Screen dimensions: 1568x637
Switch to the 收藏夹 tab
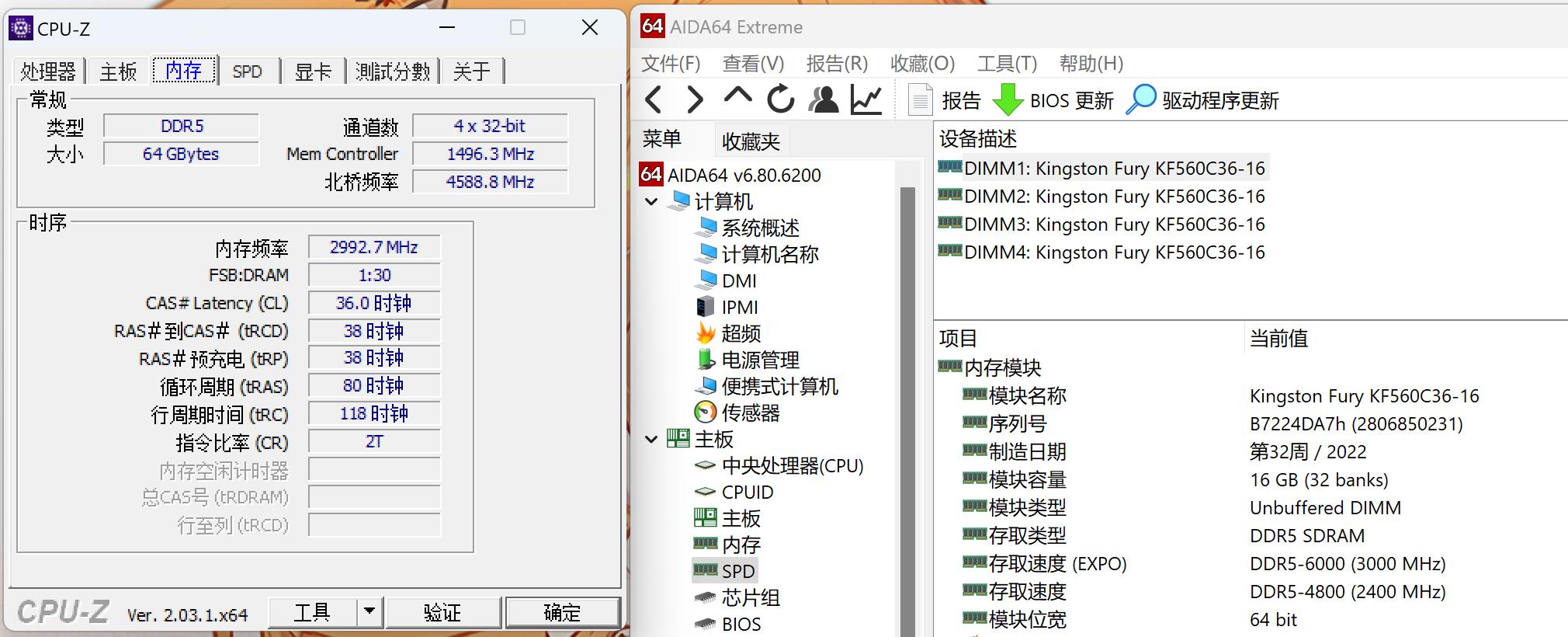[x=751, y=141]
